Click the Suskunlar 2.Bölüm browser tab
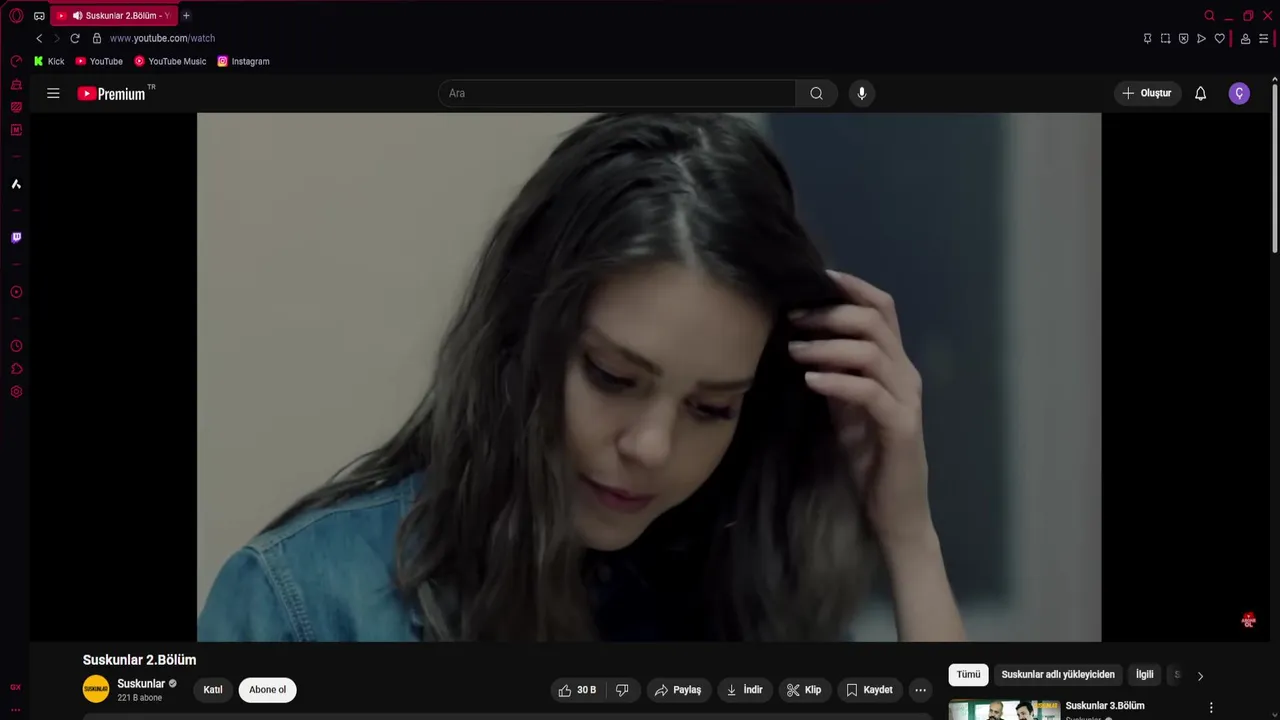Screen dimensions: 1280x720 112,16
